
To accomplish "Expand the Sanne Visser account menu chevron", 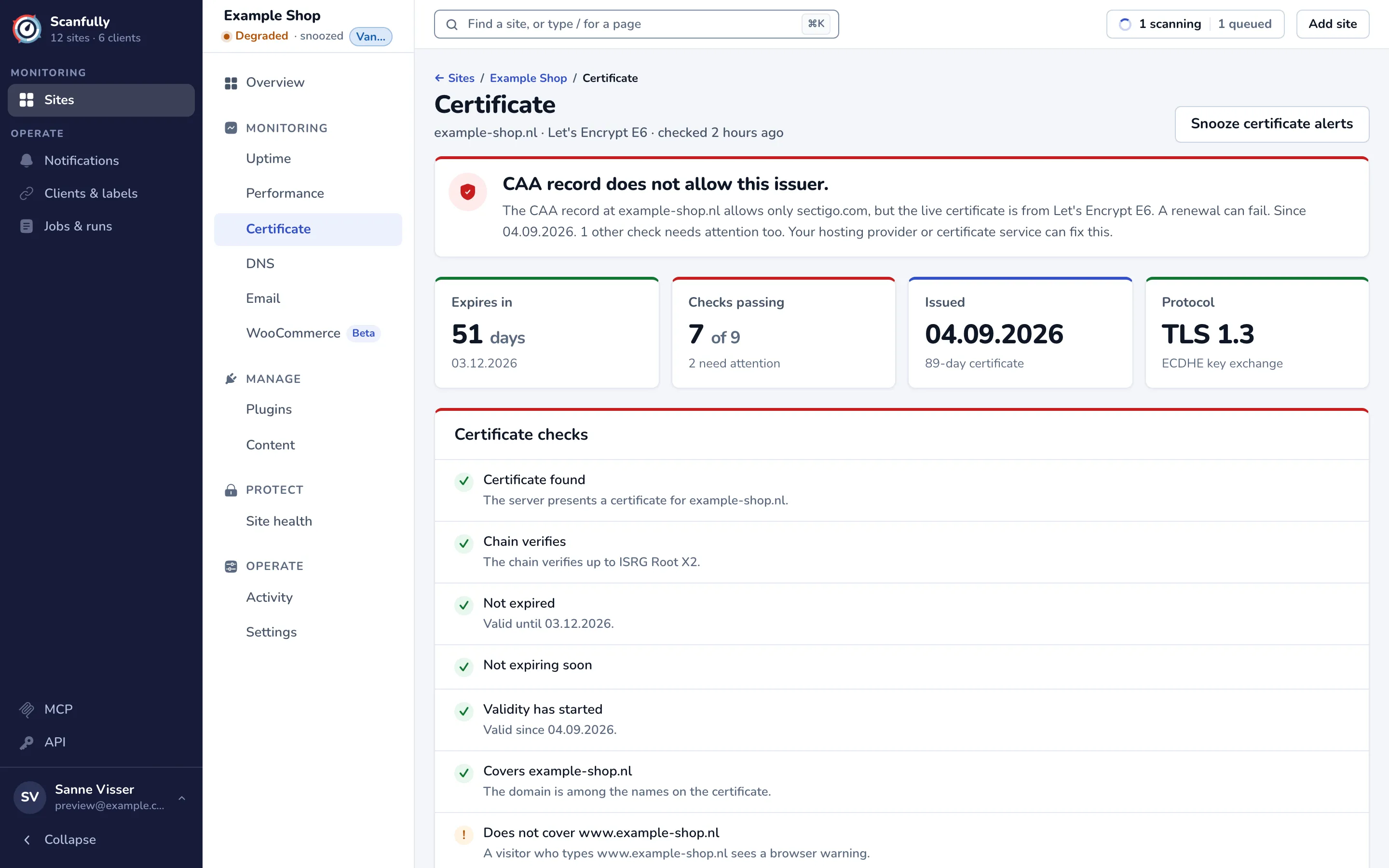I will pos(182,798).
